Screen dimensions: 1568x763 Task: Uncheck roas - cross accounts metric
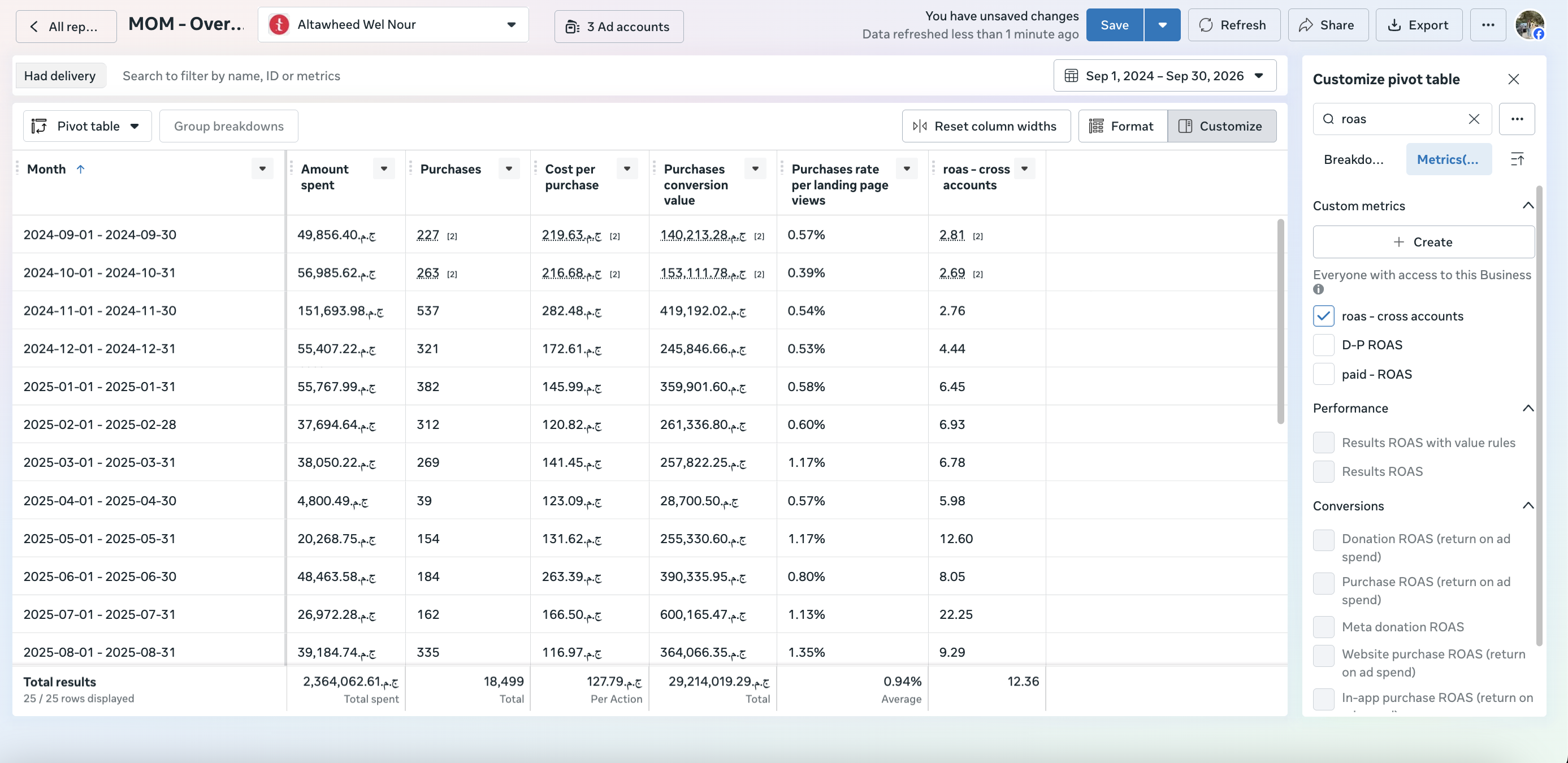(1323, 317)
